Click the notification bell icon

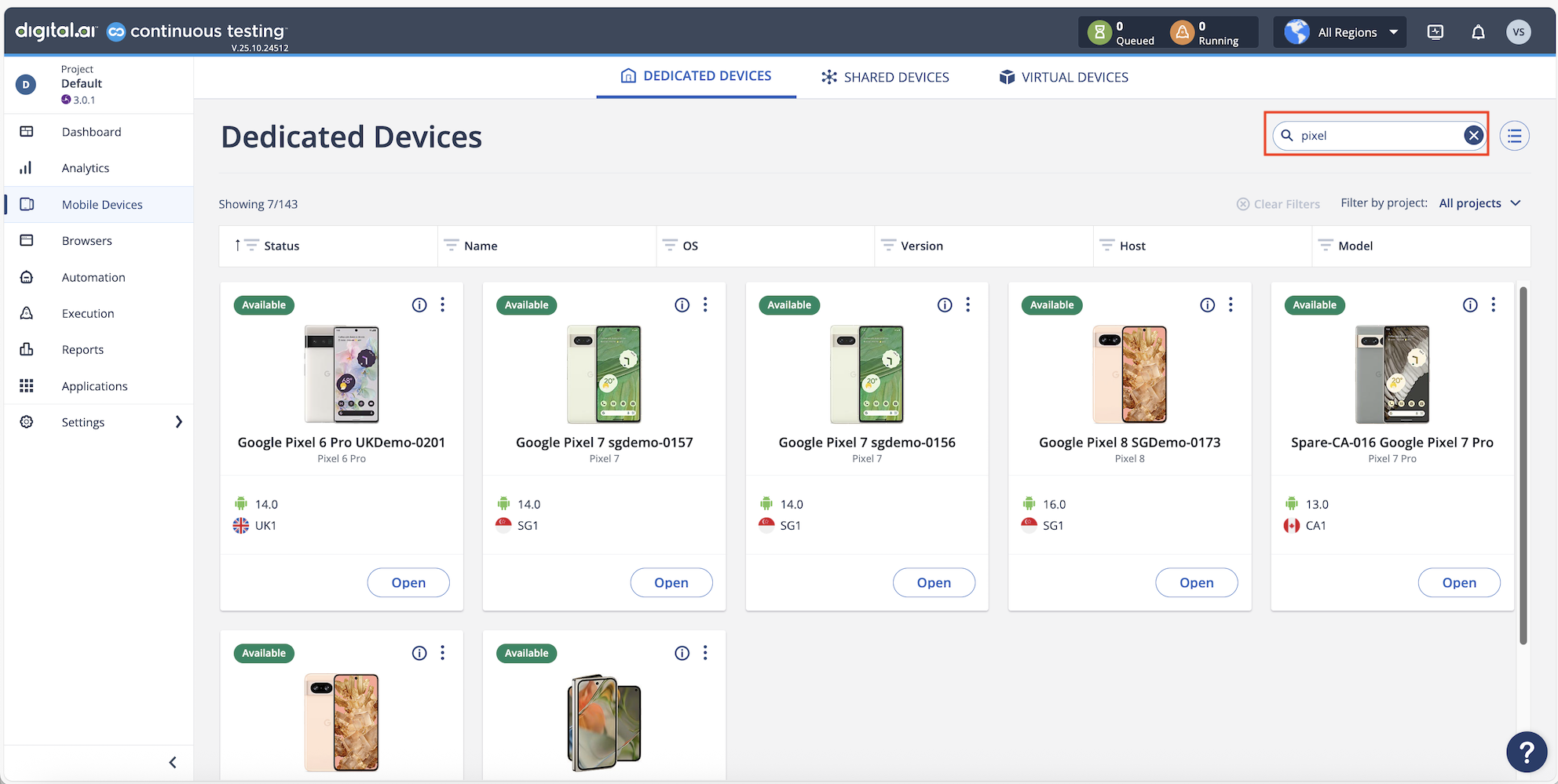pyautogui.click(x=1478, y=32)
